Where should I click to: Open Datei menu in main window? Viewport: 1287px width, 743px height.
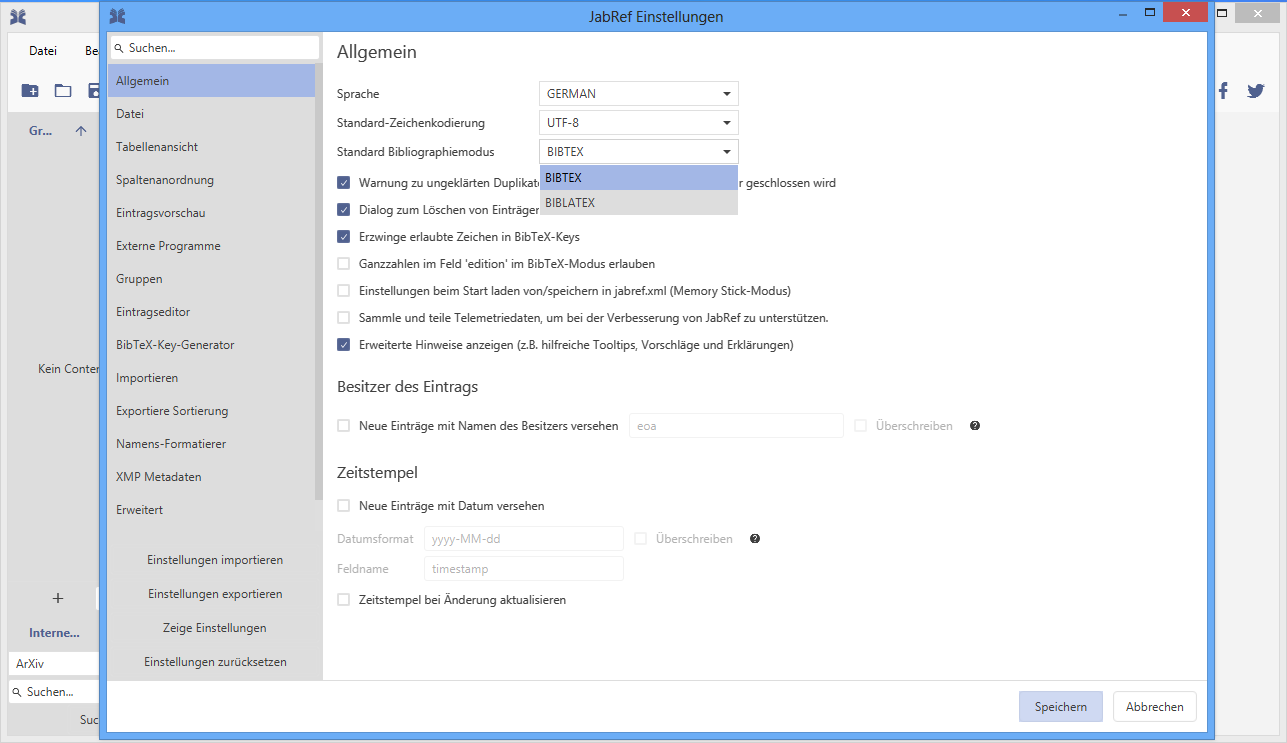(43, 51)
